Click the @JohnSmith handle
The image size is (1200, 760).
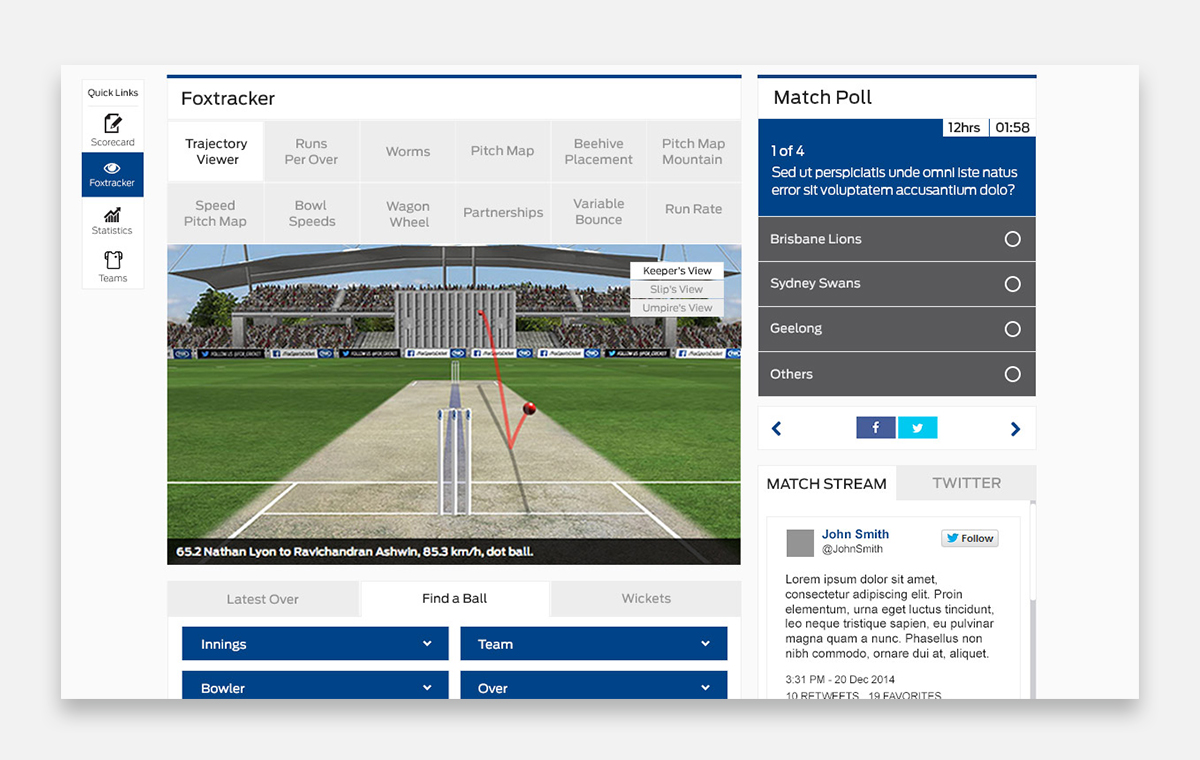pos(852,549)
